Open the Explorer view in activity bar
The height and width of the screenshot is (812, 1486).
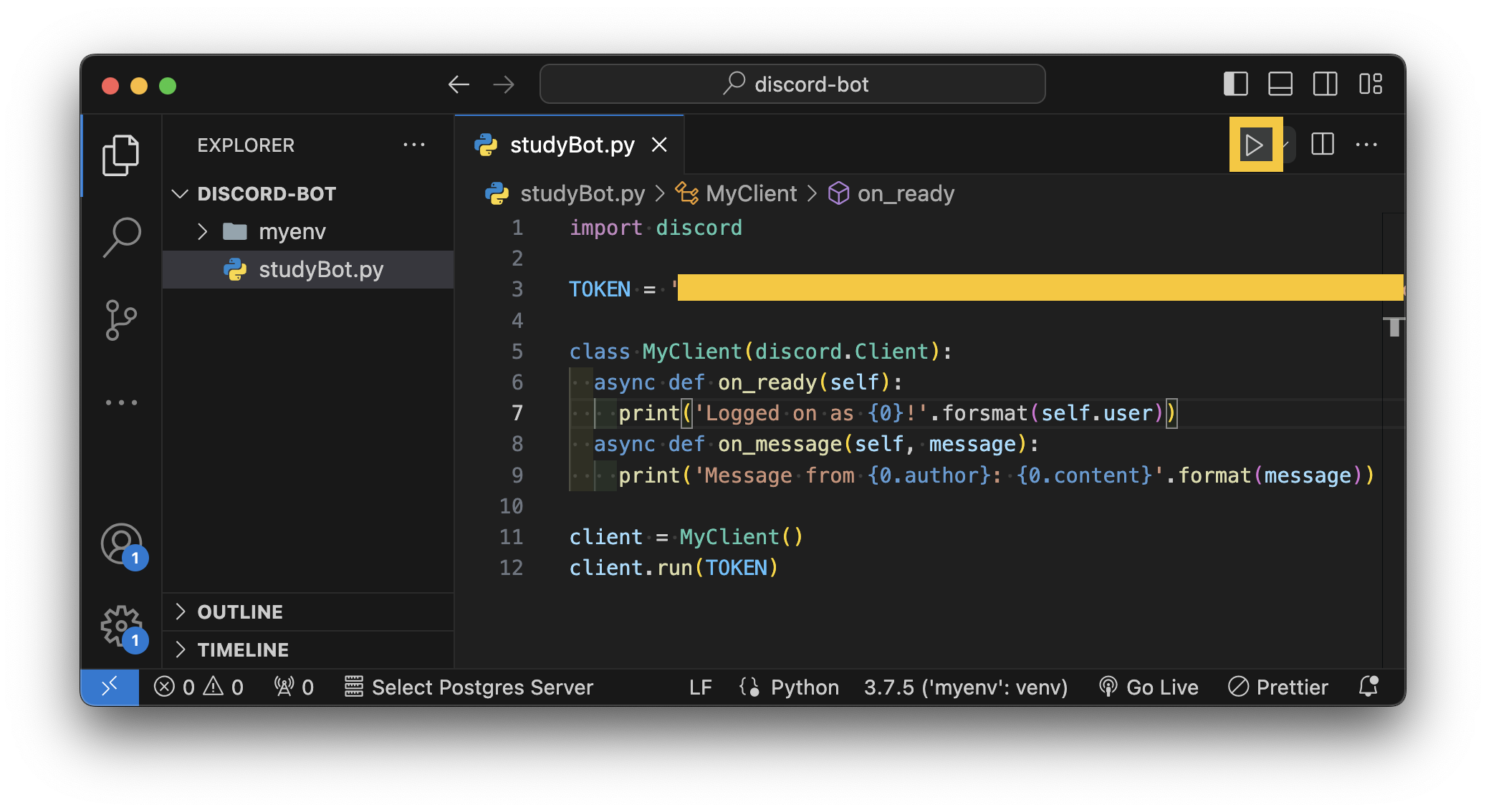[x=120, y=155]
